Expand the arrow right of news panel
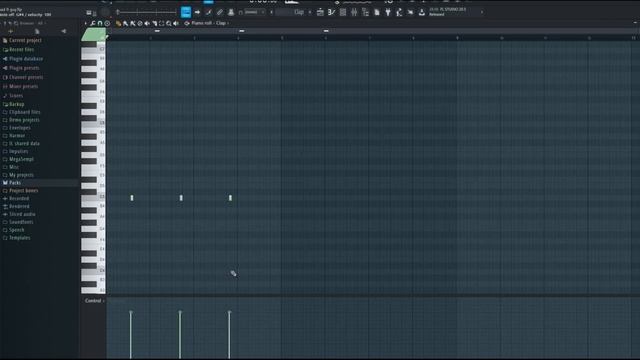 coord(482,12)
